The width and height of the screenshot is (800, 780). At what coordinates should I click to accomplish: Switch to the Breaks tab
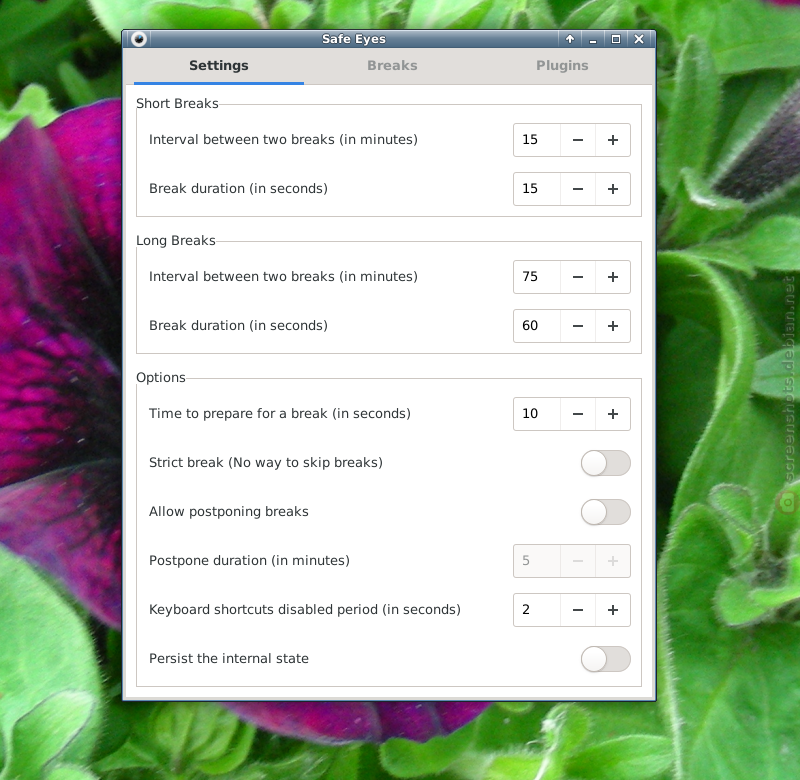point(392,66)
